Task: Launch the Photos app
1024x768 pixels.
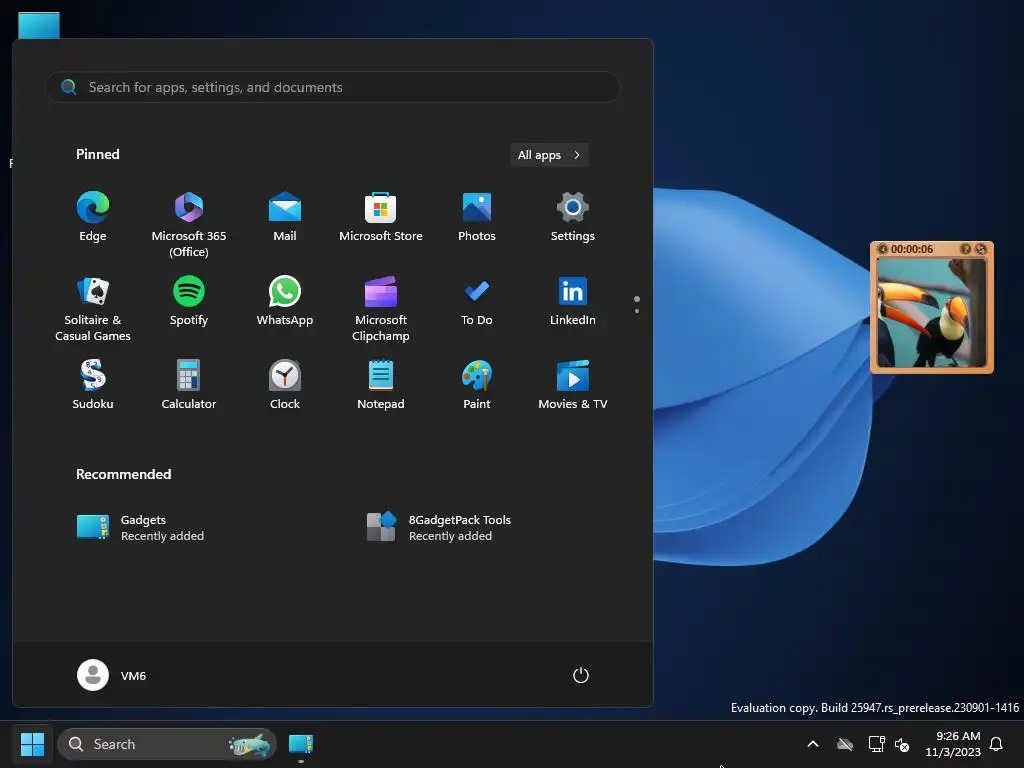Action: coord(477,217)
